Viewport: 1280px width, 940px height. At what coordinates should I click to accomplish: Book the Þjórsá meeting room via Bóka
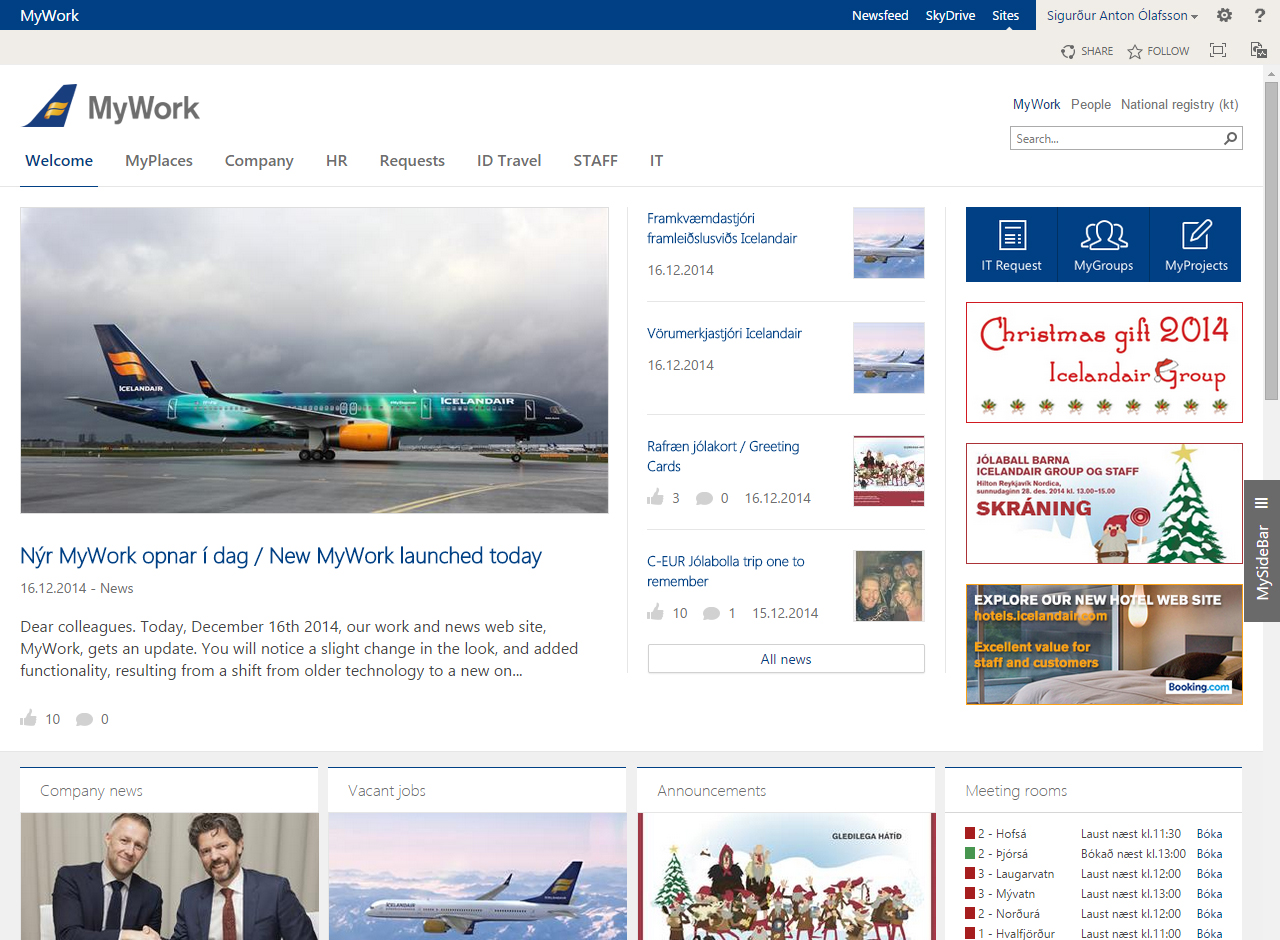(1209, 854)
